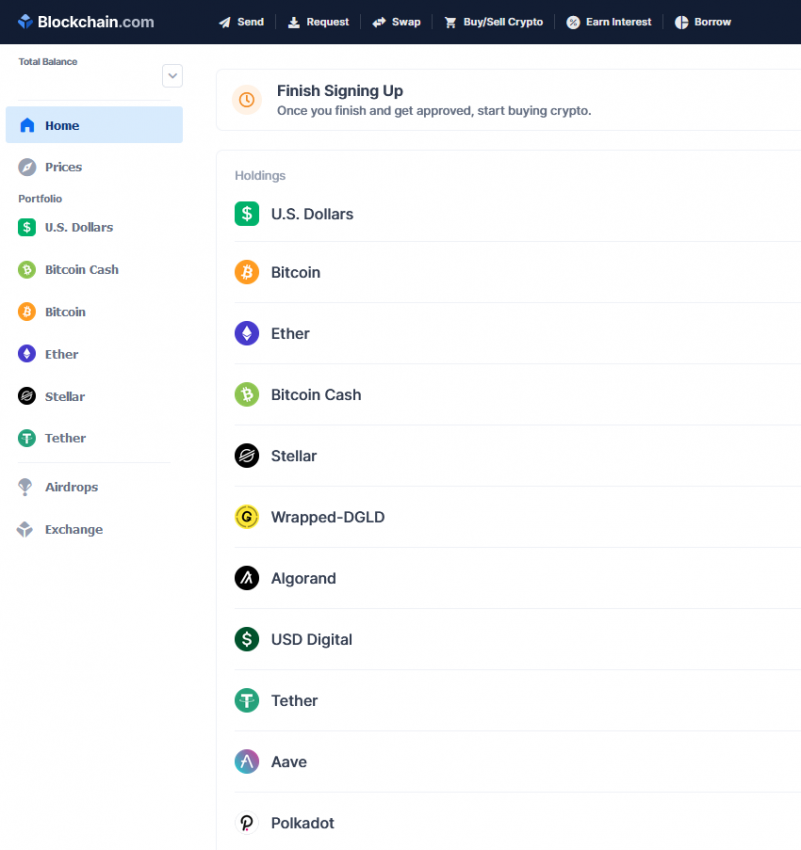
Task: Open the Exchange sidebar link
Action: tap(73, 529)
